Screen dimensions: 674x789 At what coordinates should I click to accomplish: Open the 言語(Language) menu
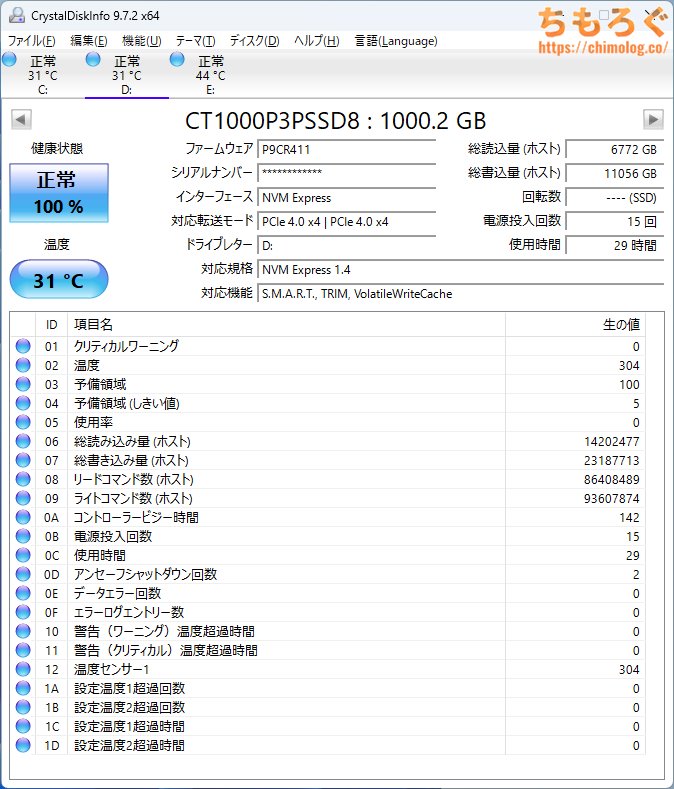396,41
